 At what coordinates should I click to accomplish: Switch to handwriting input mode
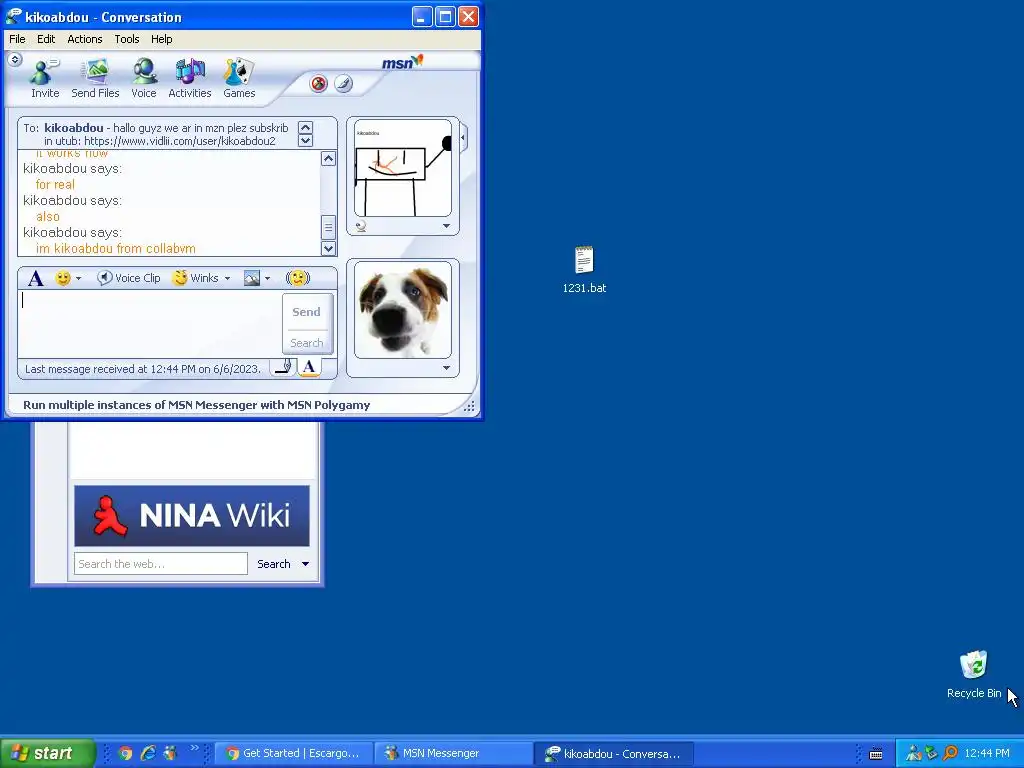point(283,368)
